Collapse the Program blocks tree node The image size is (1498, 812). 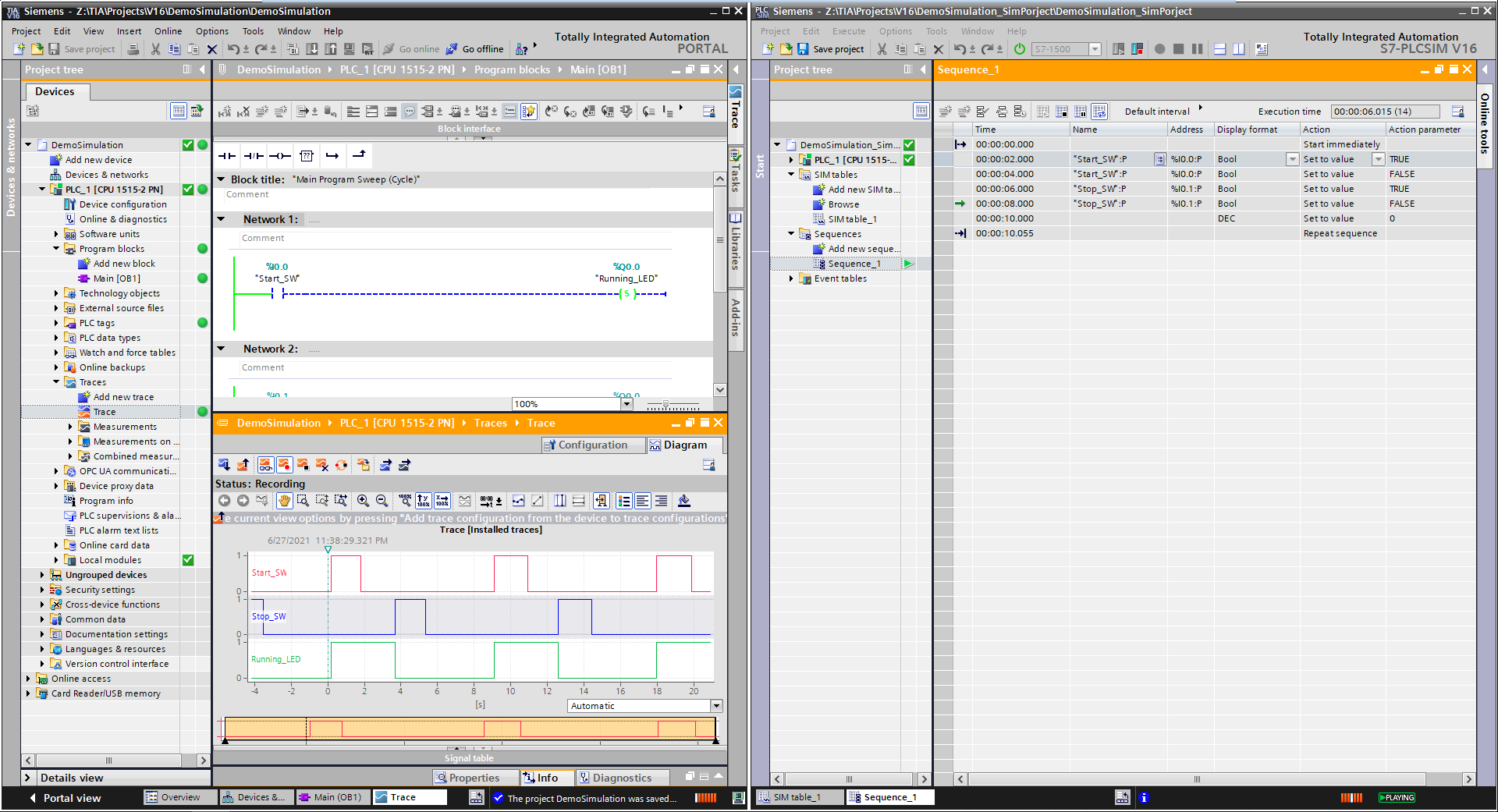[x=56, y=249]
